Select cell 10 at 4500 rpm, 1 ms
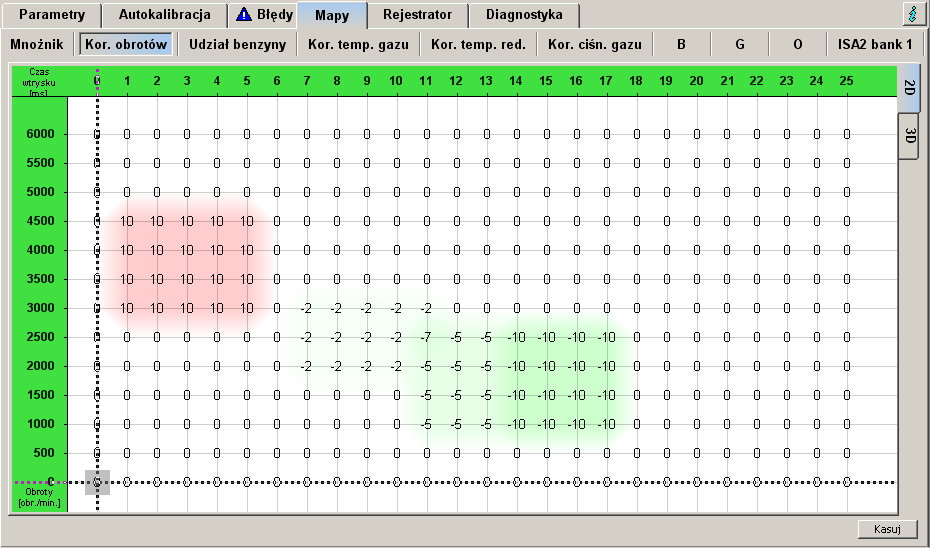The height and width of the screenshot is (548, 930). point(127,221)
